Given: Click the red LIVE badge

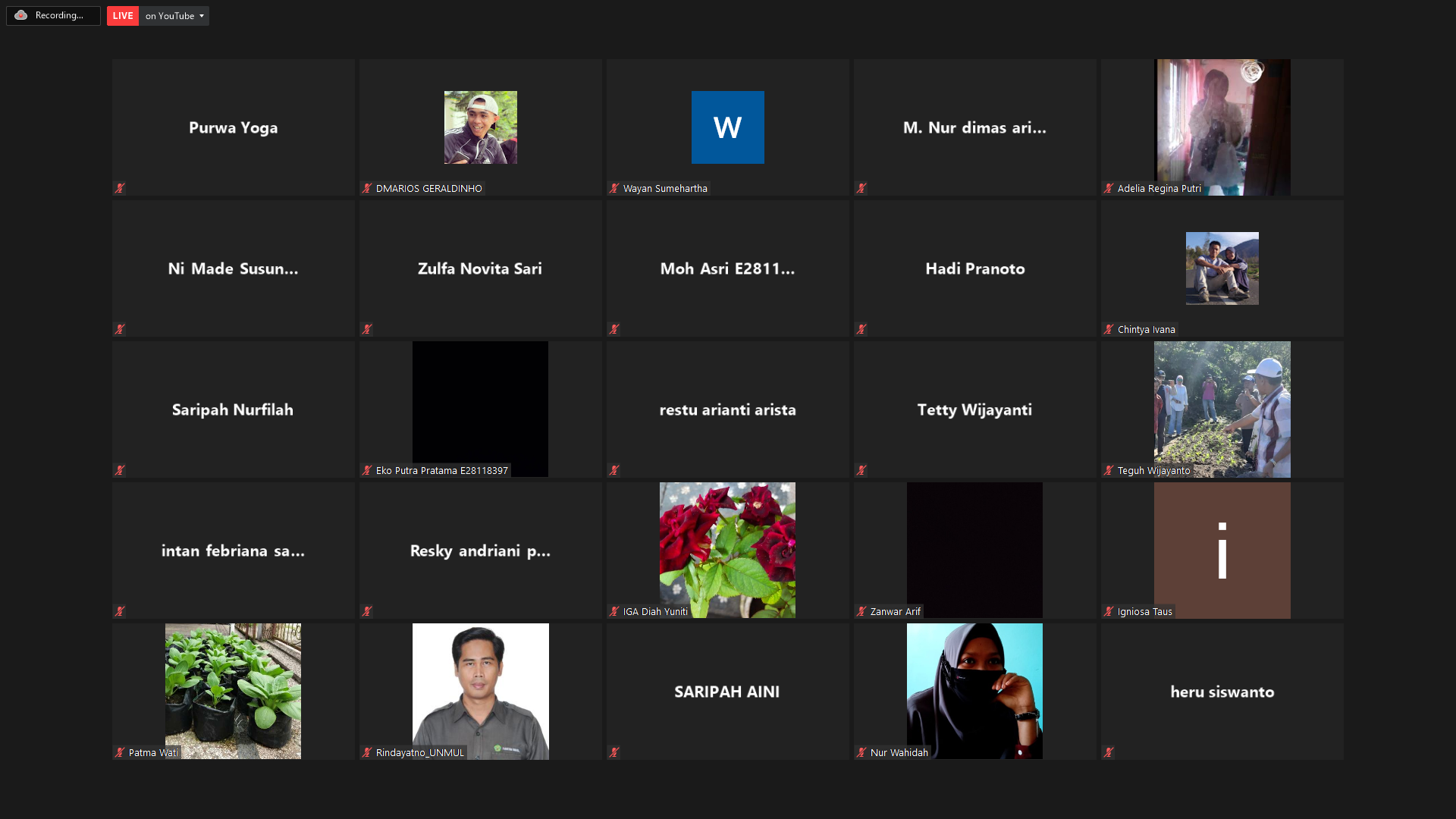Looking at the screenshot, I should coord(123,16).
